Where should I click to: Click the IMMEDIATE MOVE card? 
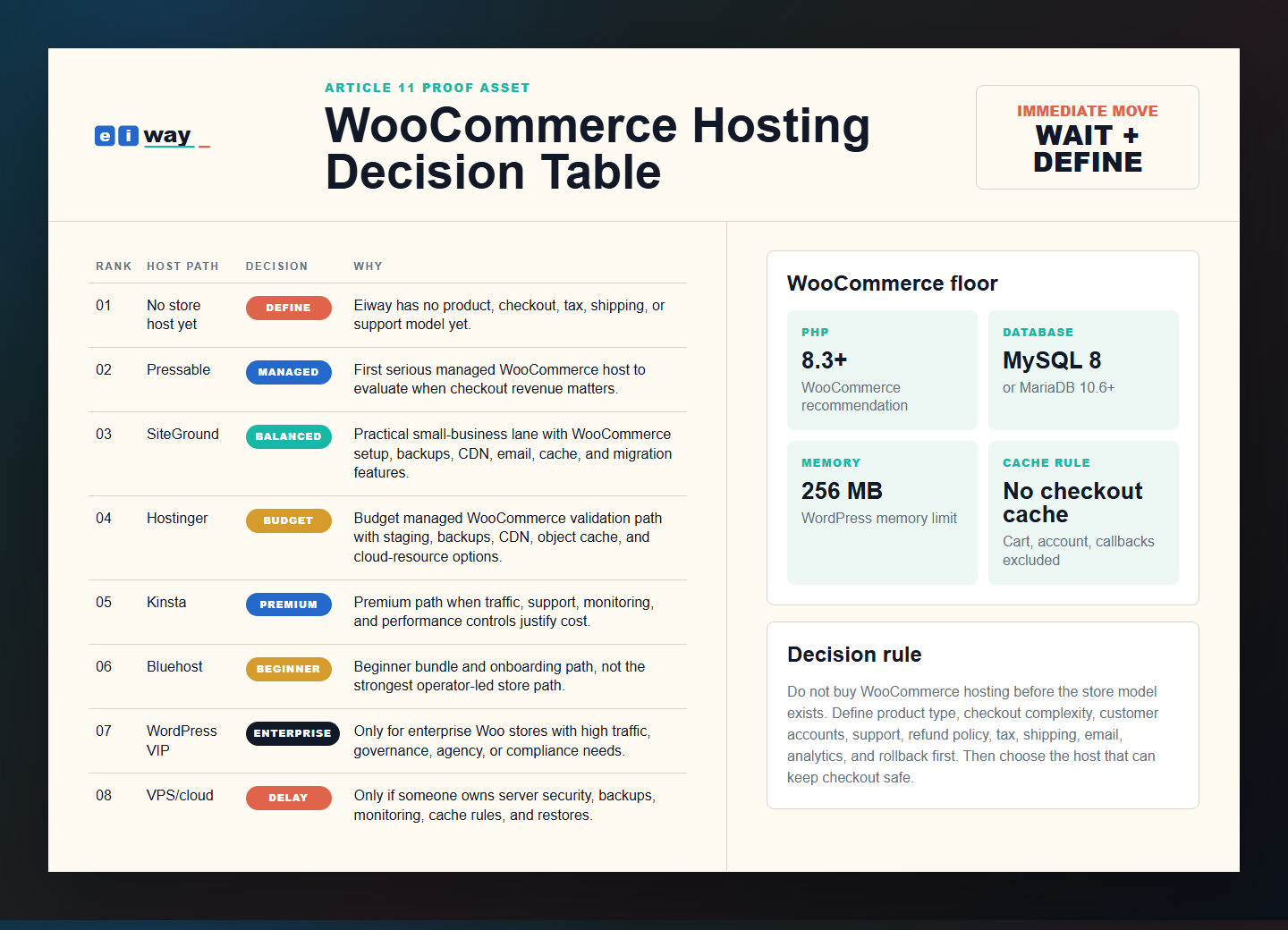[x=1087, y=137]
